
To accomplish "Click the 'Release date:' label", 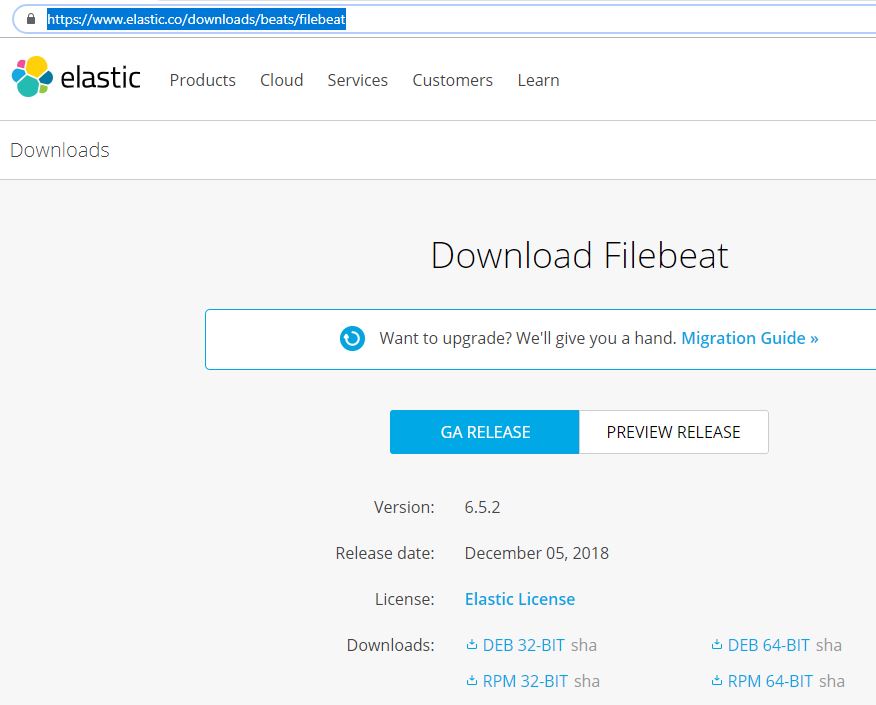I will tap(385, 553).
